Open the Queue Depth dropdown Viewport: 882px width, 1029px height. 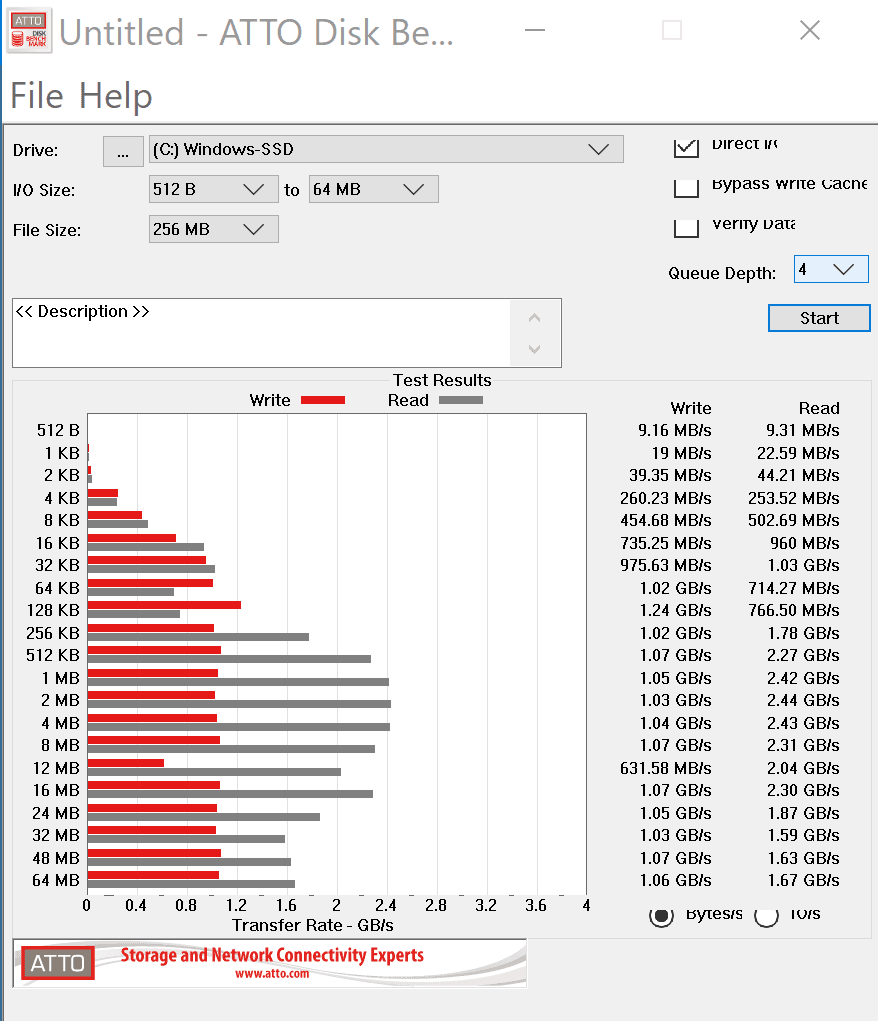click(x=831, y=270)
